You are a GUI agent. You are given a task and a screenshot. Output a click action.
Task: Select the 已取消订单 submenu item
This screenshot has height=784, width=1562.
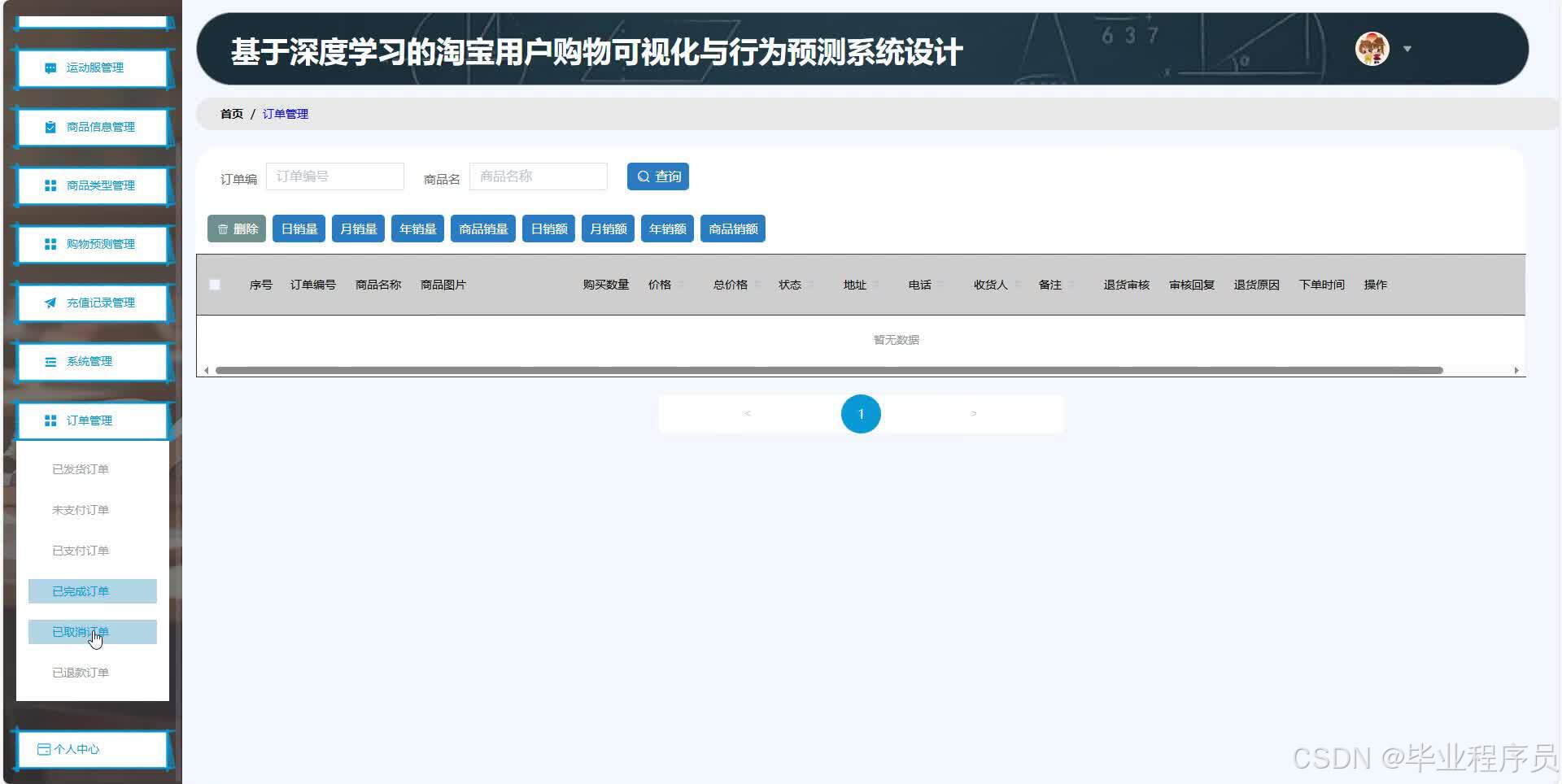coord(92,632)
